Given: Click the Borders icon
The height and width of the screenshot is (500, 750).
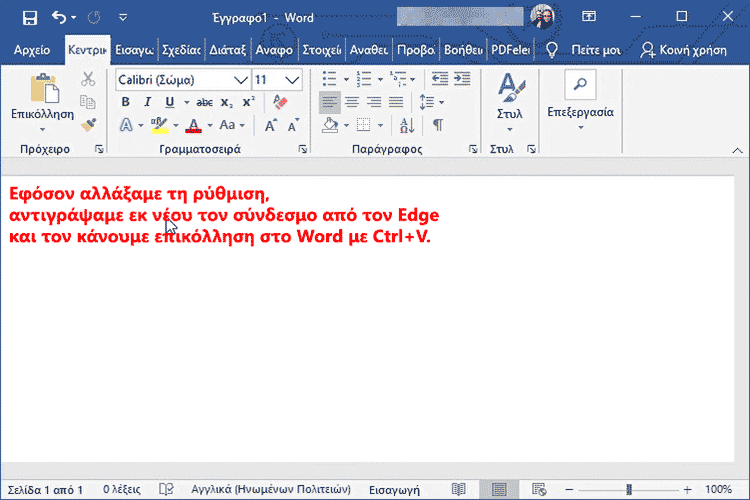Looking at the screenshot, I should 364,125.
